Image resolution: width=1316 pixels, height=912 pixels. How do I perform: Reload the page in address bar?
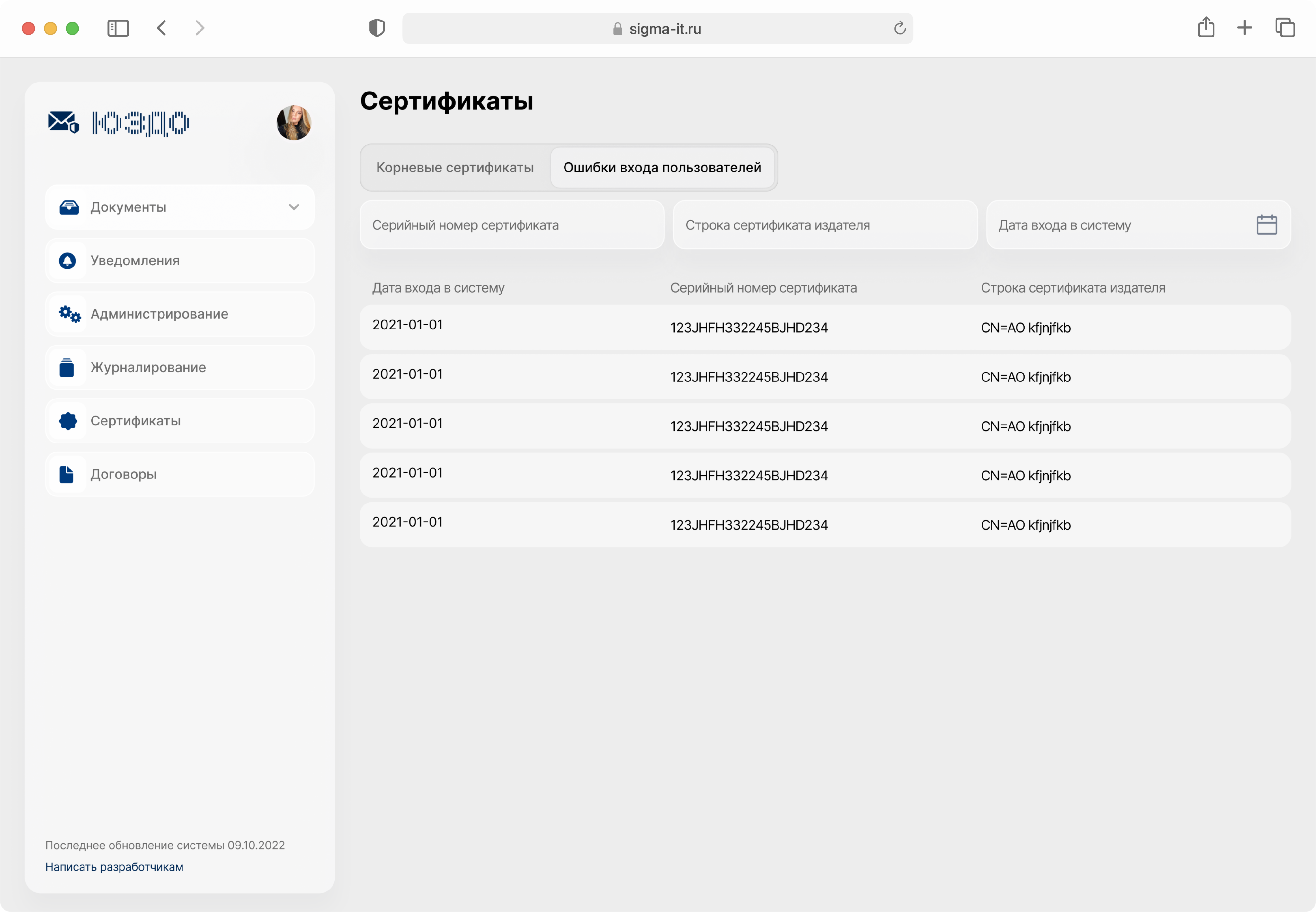pos(899,28)
